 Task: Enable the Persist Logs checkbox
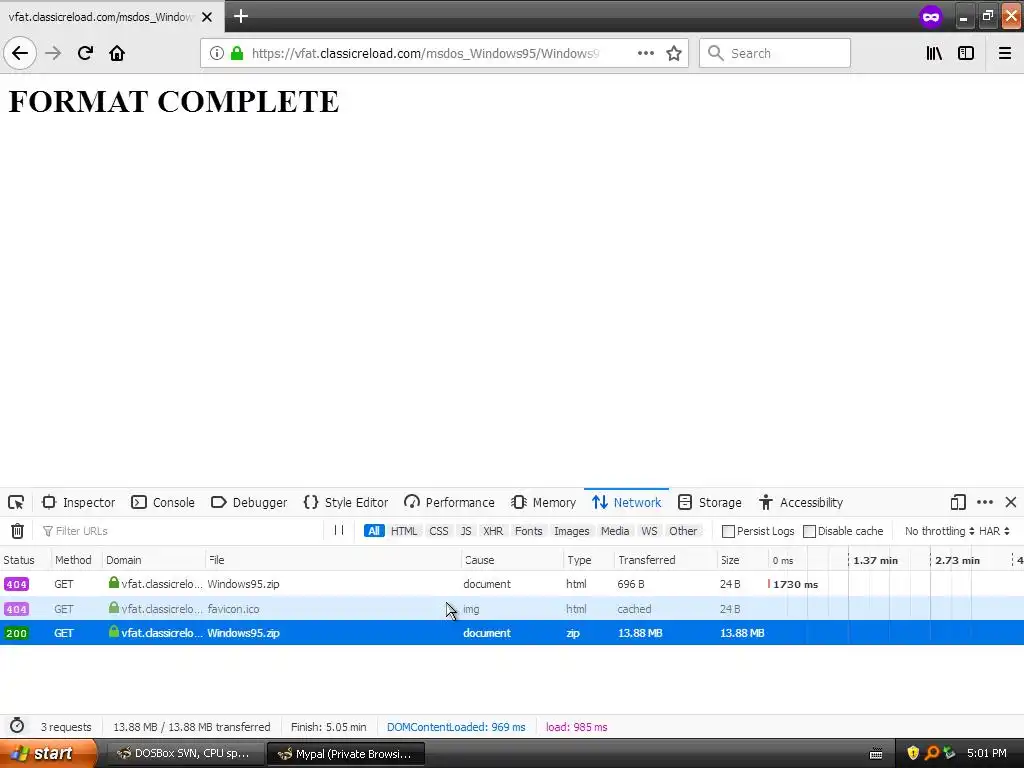pyautogui.click(x=728, y=531)
